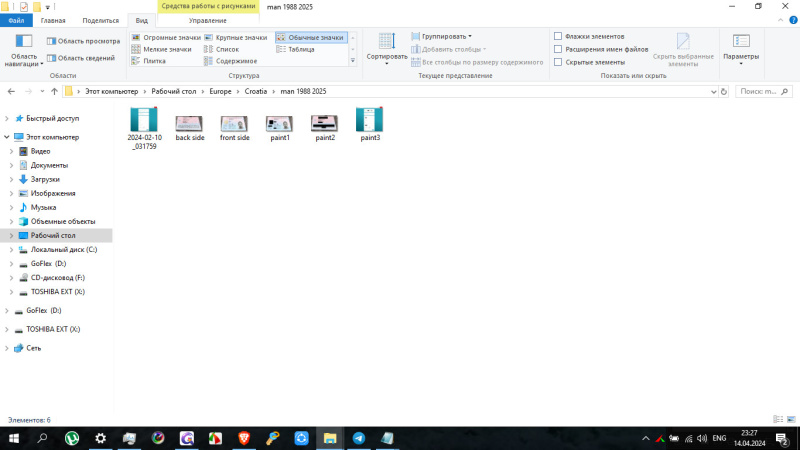
Task: Open Telegram from the taskbar
Action: pyautogui.click(x=358, y=438)
